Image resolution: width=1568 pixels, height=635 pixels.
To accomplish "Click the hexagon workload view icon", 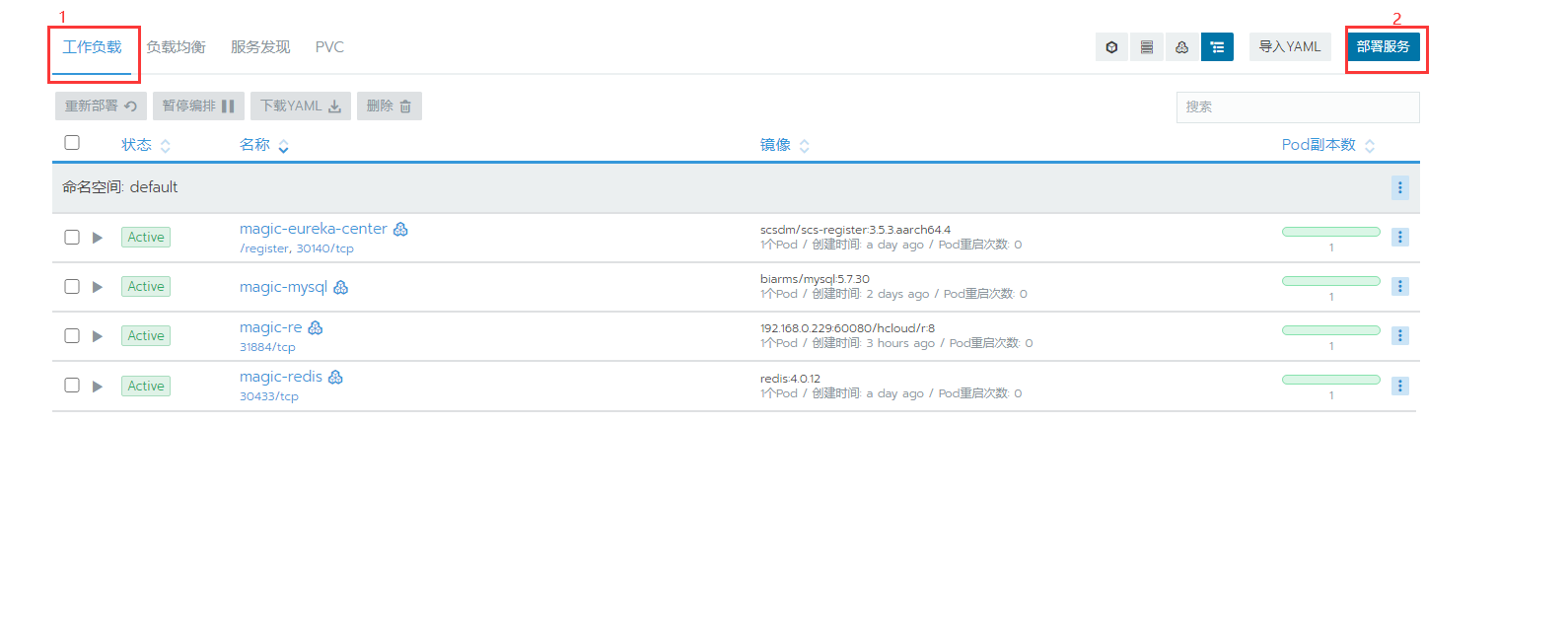I will pos(1111,47).
